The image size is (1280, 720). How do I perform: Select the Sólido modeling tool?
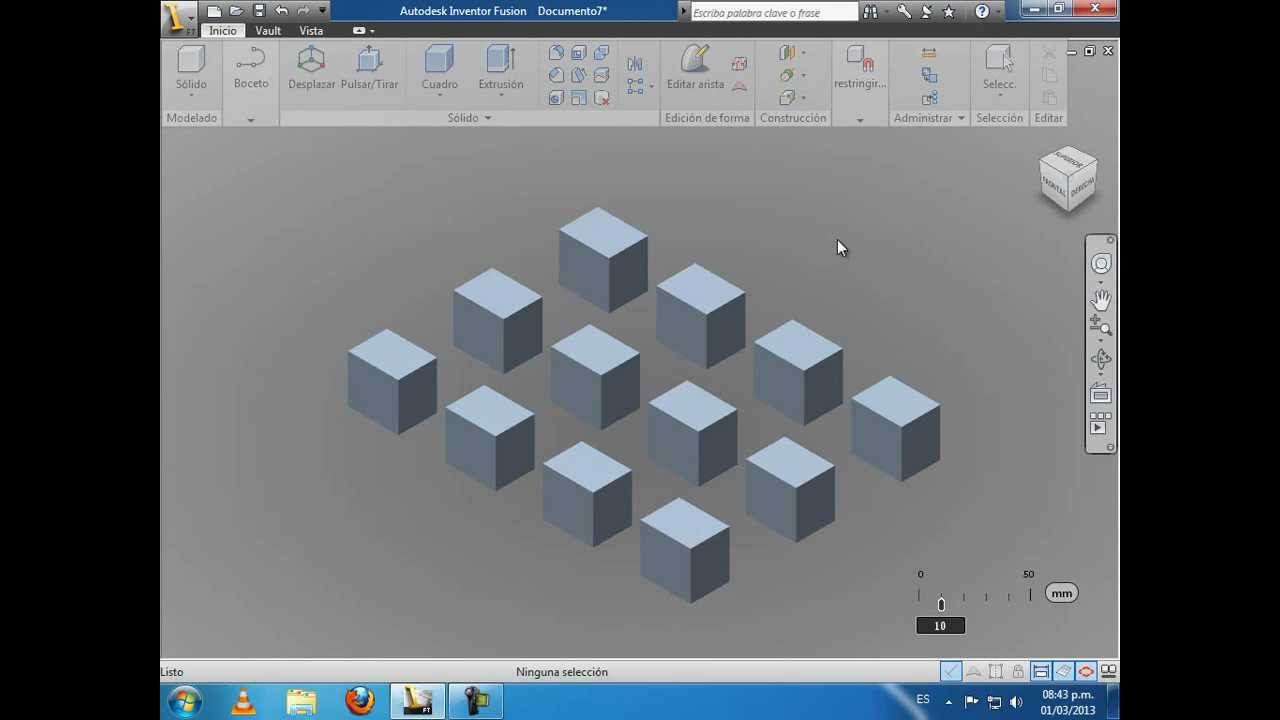point(191,68)
